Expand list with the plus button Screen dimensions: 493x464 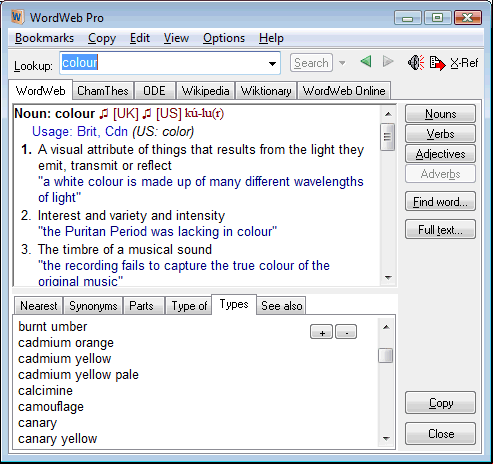(321, 332)
